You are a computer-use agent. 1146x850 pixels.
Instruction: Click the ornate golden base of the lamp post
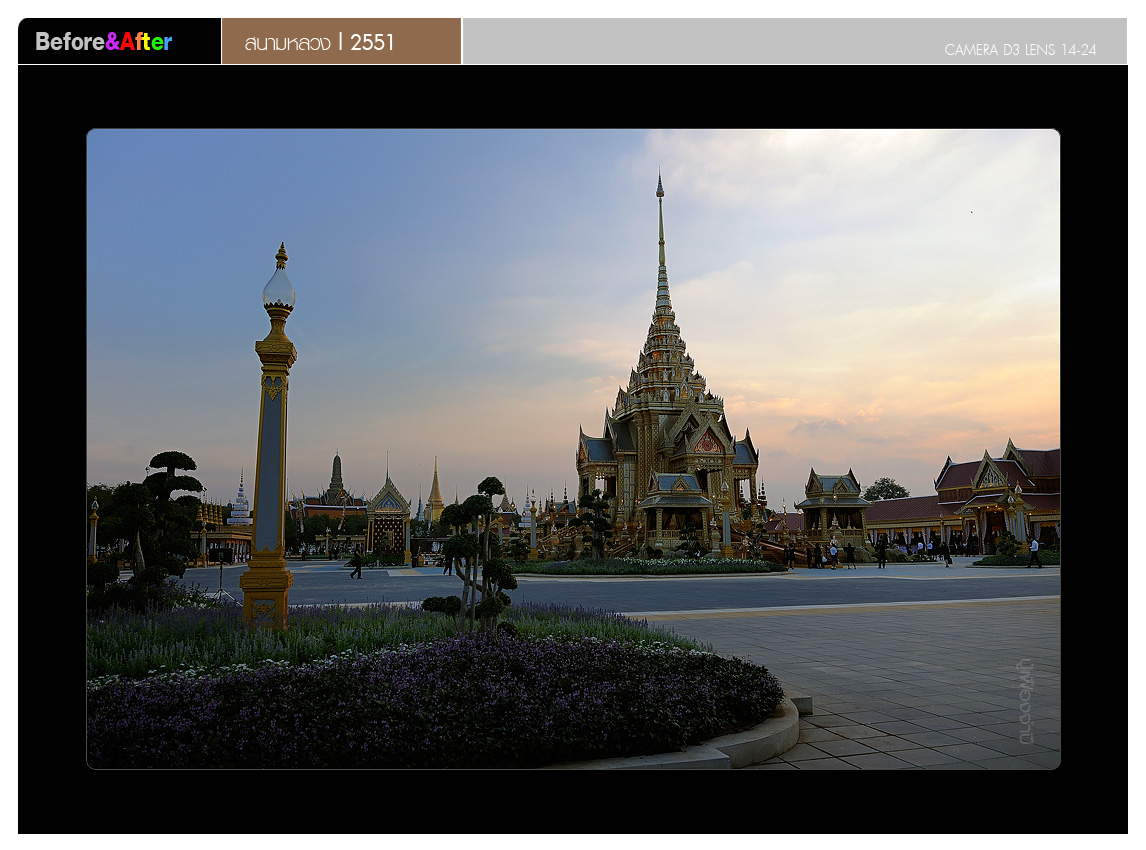point(266,595)
